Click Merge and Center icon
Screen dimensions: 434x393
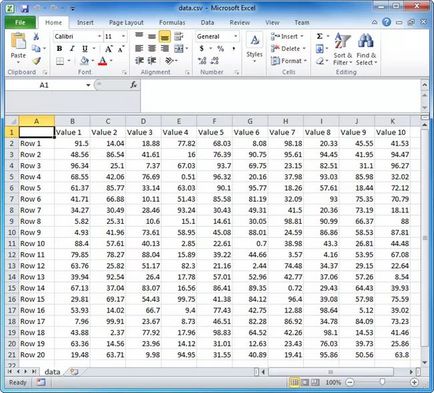point(179,49)
